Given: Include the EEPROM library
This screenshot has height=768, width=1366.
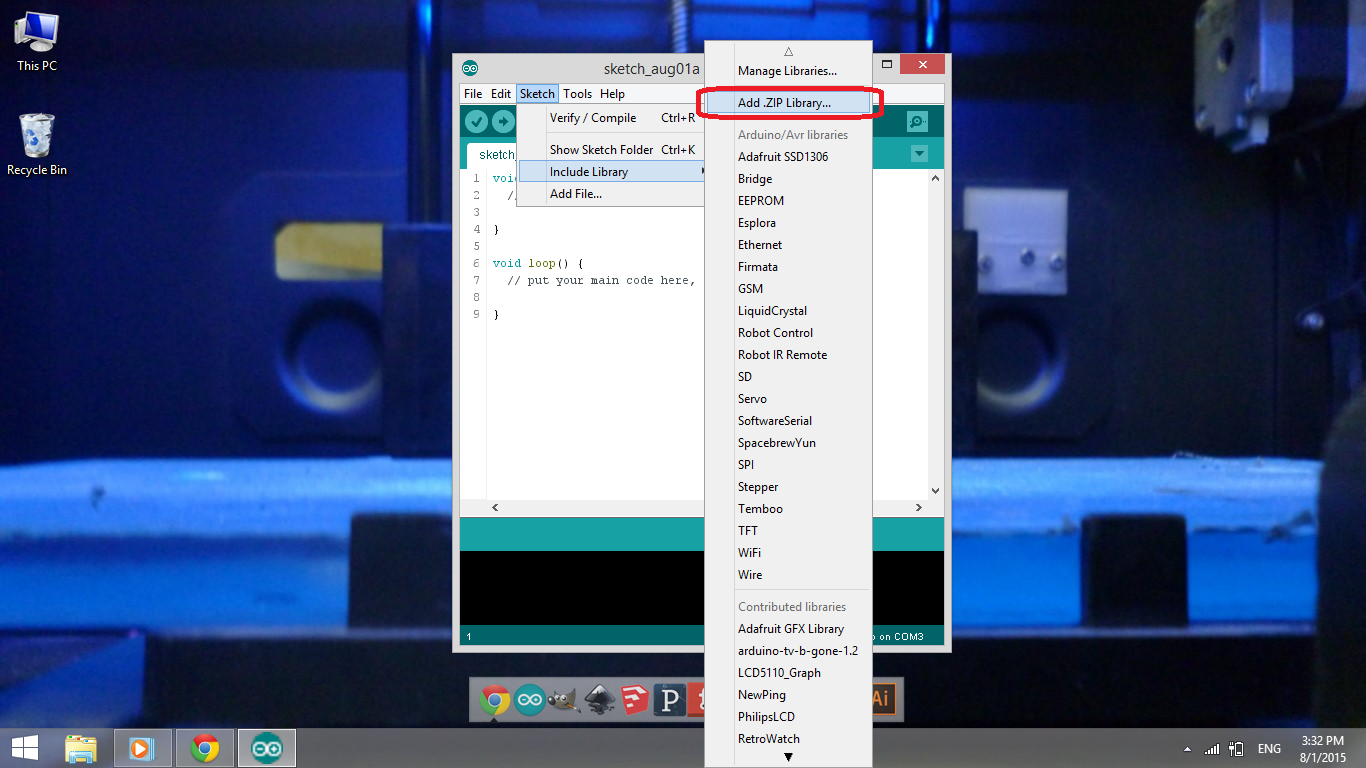Looking at the screenshot, I should click(x=788, y=201).
